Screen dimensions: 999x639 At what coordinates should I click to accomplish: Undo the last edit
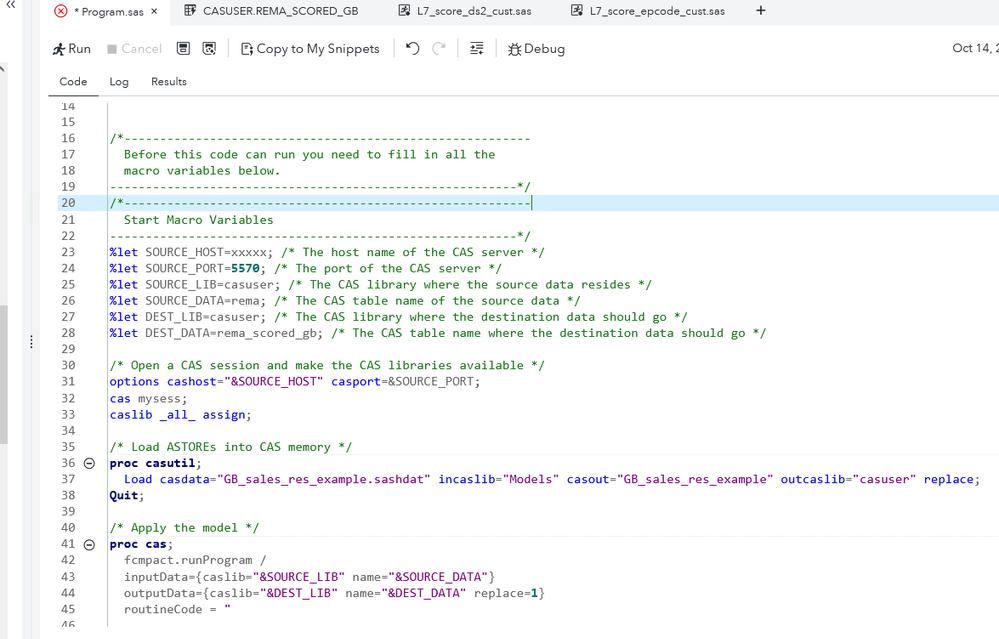click(413, 48)
